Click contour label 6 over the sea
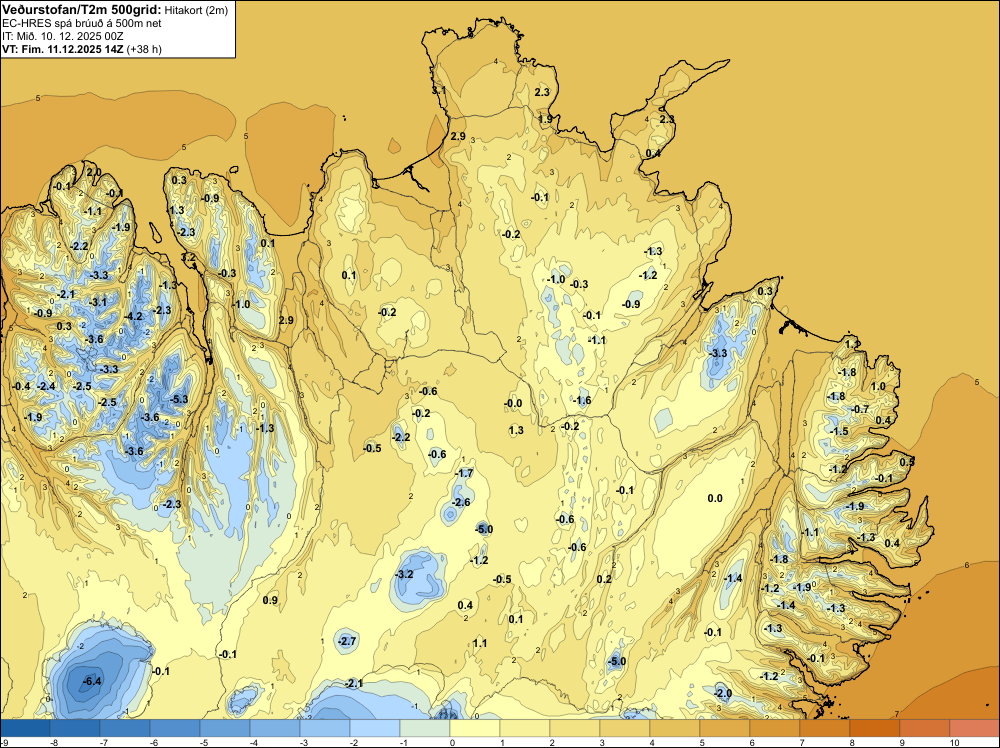 coord(967,565)
